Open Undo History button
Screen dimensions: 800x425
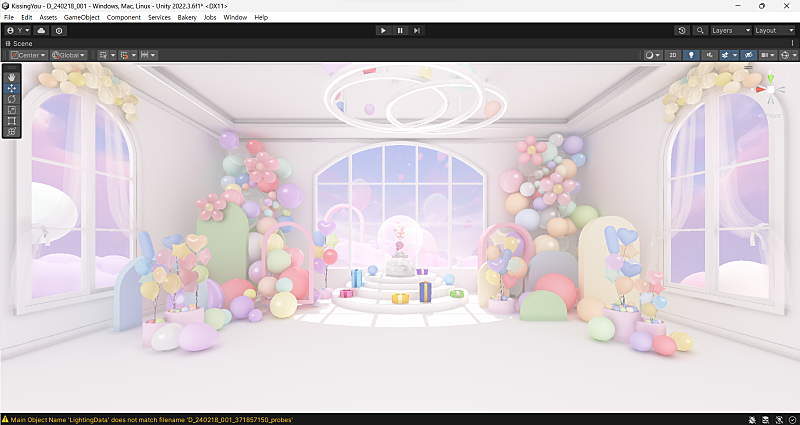pyautogui.click(x=682, y=31)
